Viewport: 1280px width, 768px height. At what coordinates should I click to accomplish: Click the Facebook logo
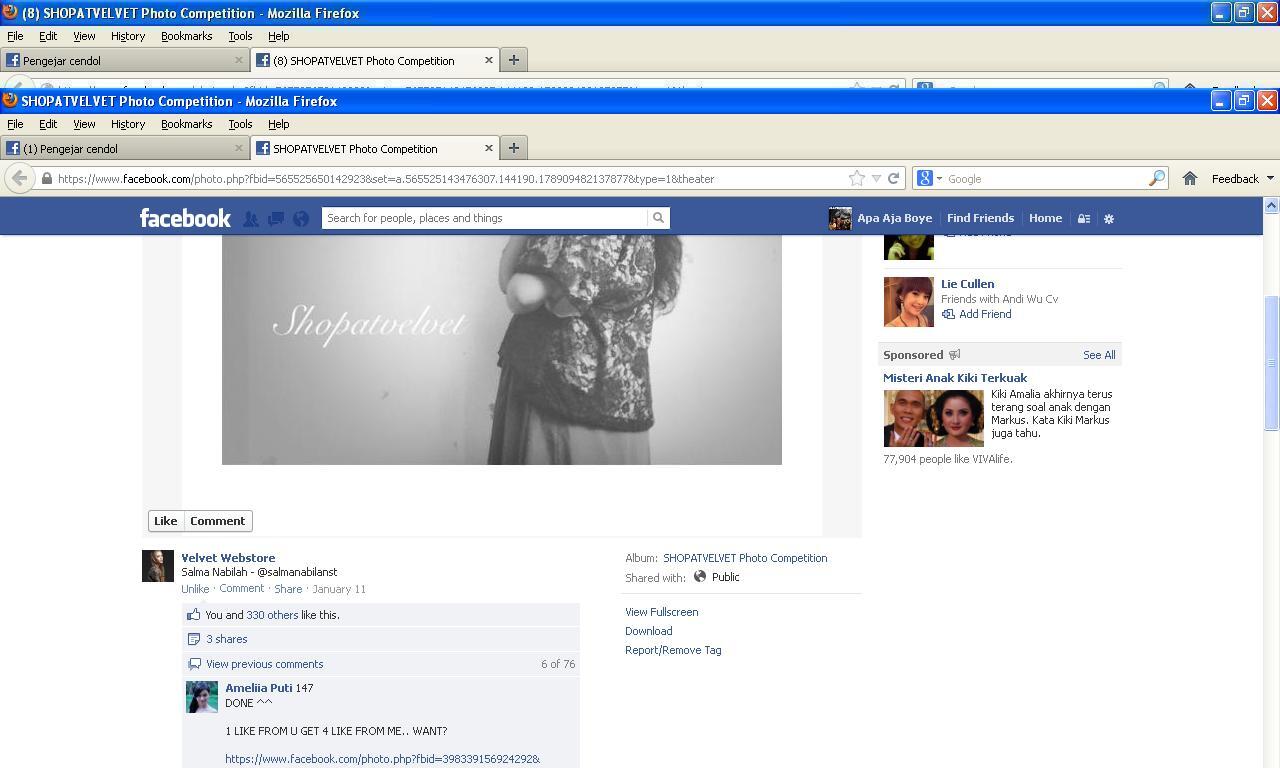pos(185,218)
